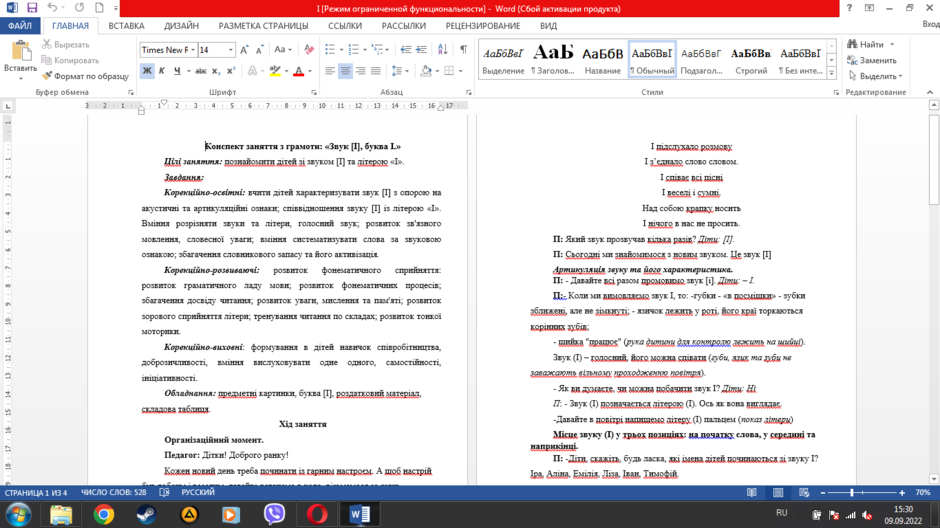Open the borders dropdown
This screenshot has width=940, height=528.
click(460, 71)
